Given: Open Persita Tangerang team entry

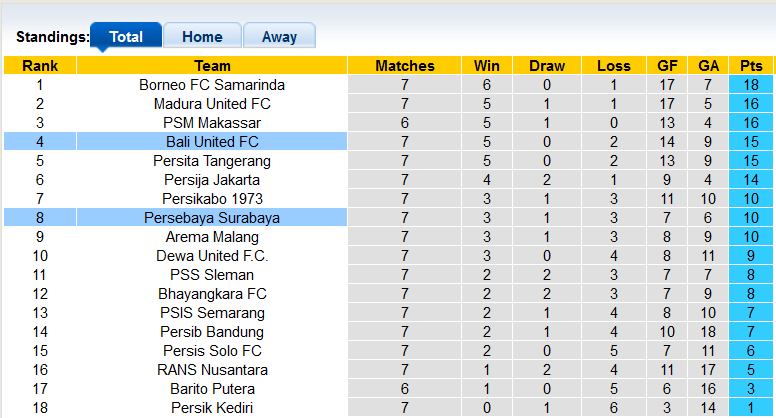Looking at the screenshot, I should tap(212, 161).
